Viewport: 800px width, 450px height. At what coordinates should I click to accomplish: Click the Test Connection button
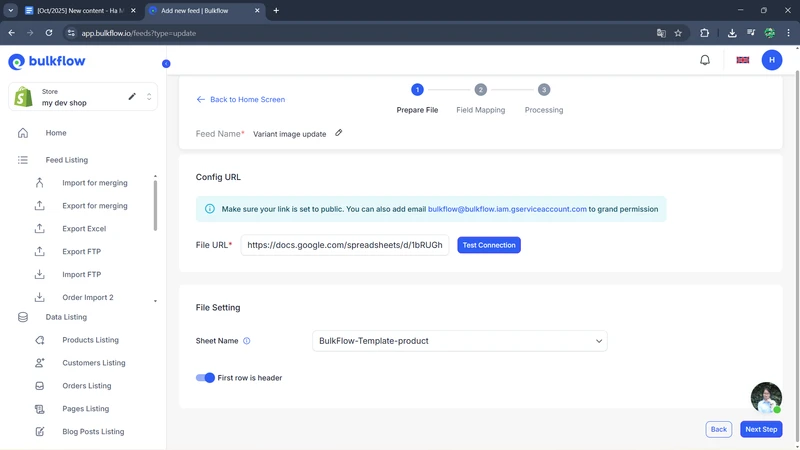pyautogui.click(x=489, y=245)
